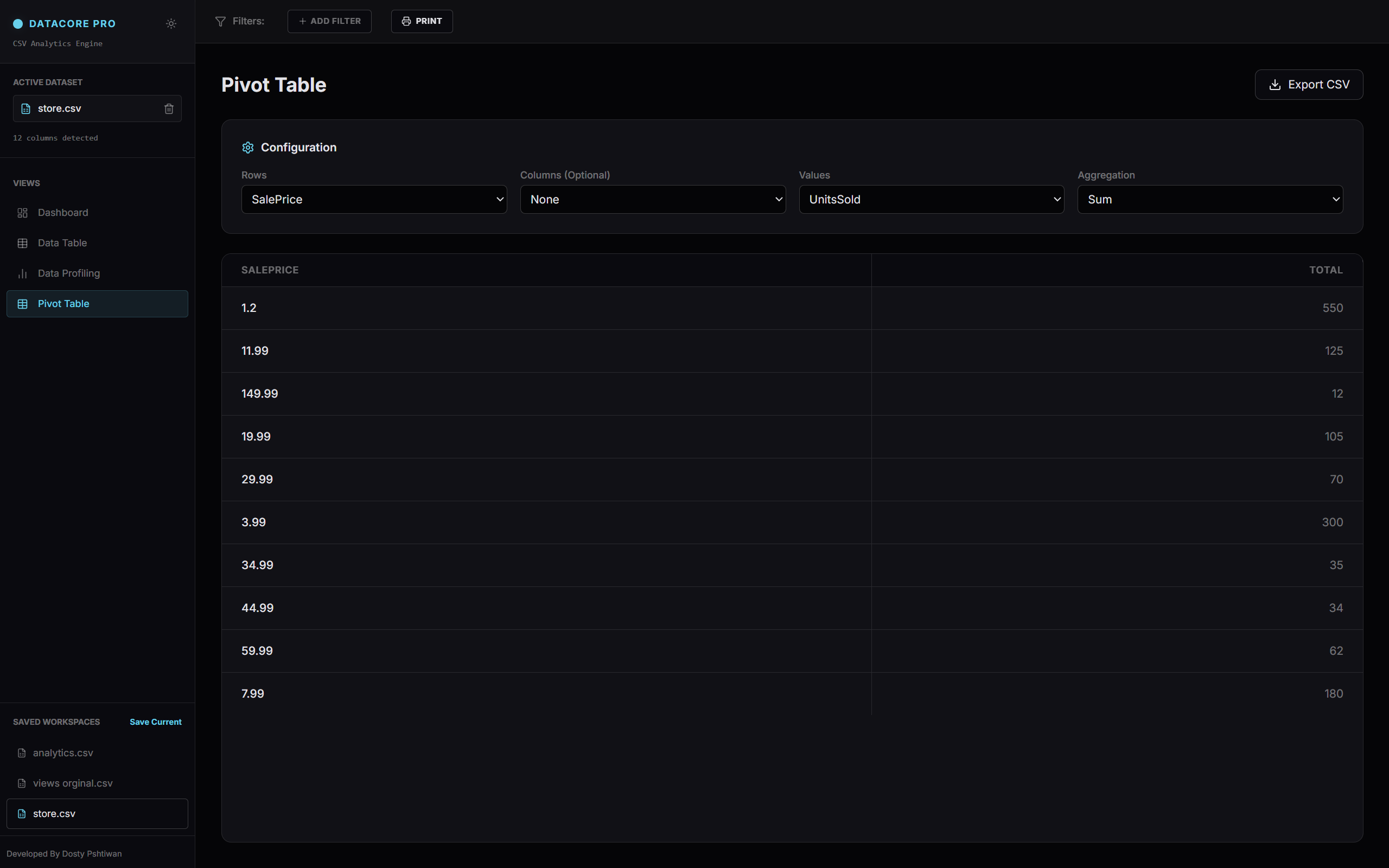This screenshot has height=868, width=1389.
Task: Click the DataCore Pro cyan logo dot
Action: [18, 23]
